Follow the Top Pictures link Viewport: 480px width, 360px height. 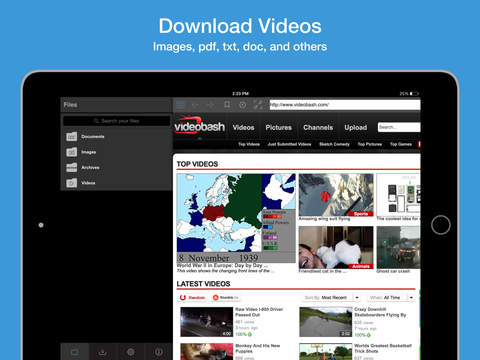coord(370,144)
